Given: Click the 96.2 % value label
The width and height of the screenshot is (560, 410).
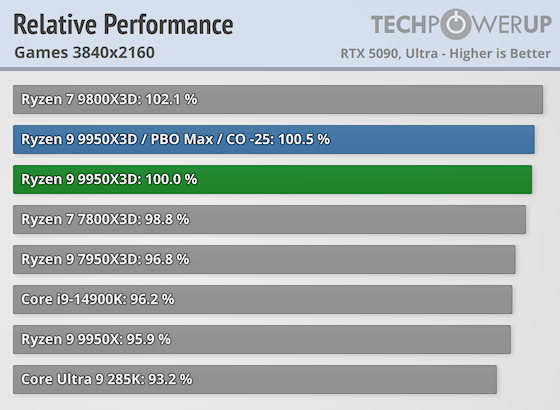Looking at the screenshot, I should coord(152,299).
